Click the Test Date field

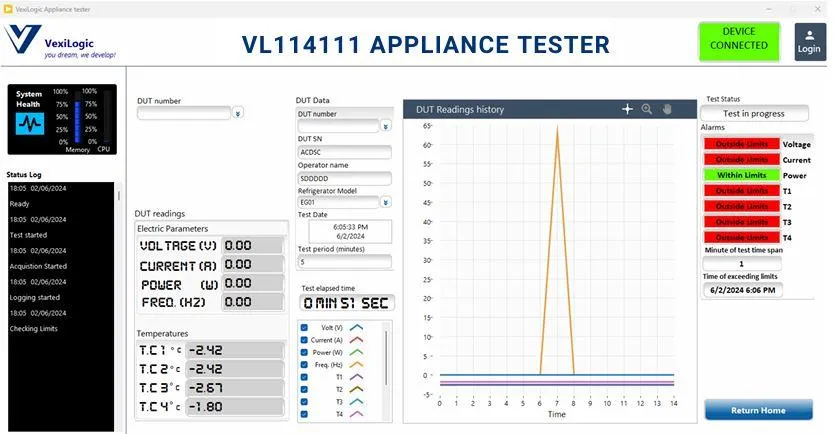click(x=350, y=231)
